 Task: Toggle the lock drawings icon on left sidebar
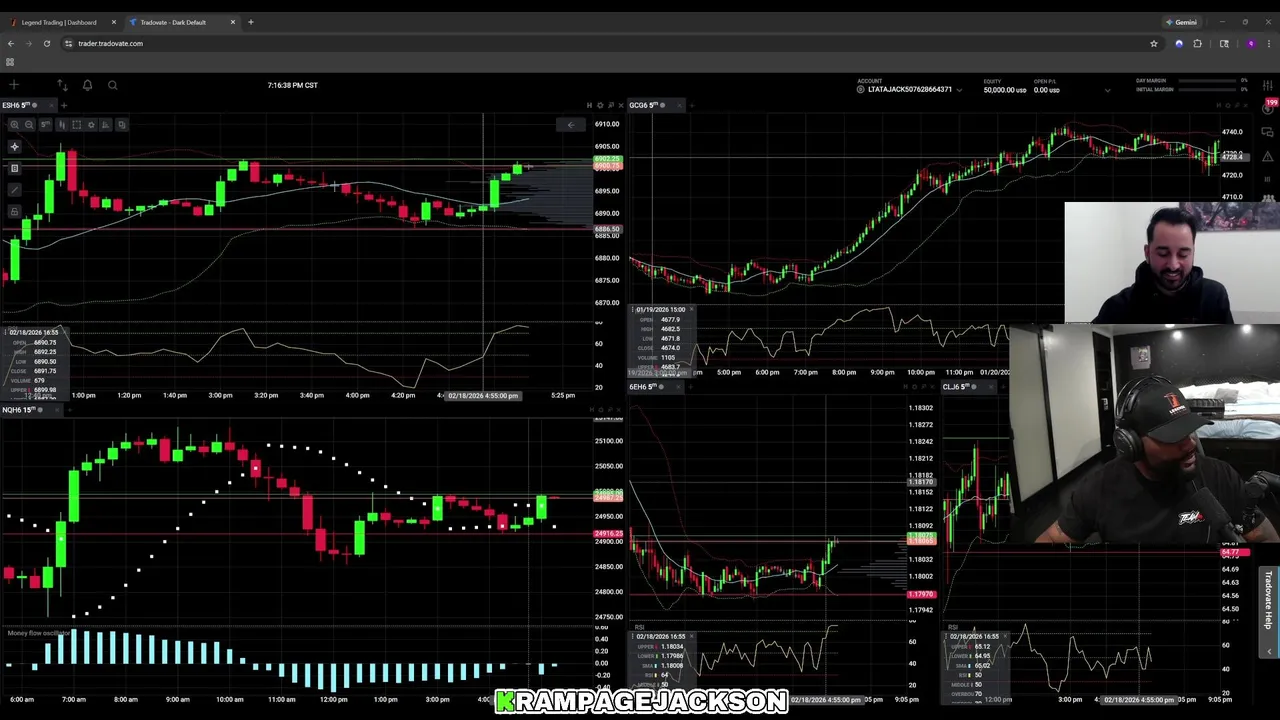click(x=15, y=211)
